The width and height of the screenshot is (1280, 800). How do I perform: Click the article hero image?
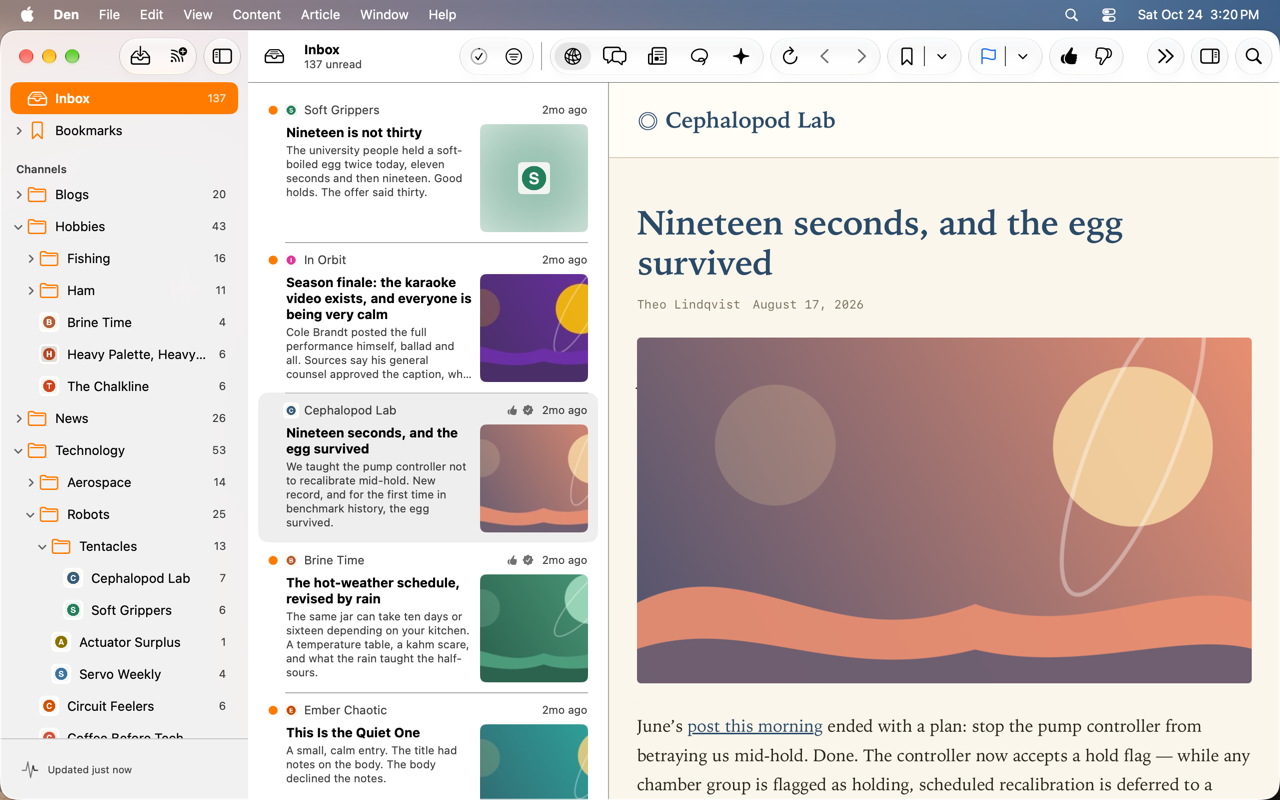pos(944,510)
